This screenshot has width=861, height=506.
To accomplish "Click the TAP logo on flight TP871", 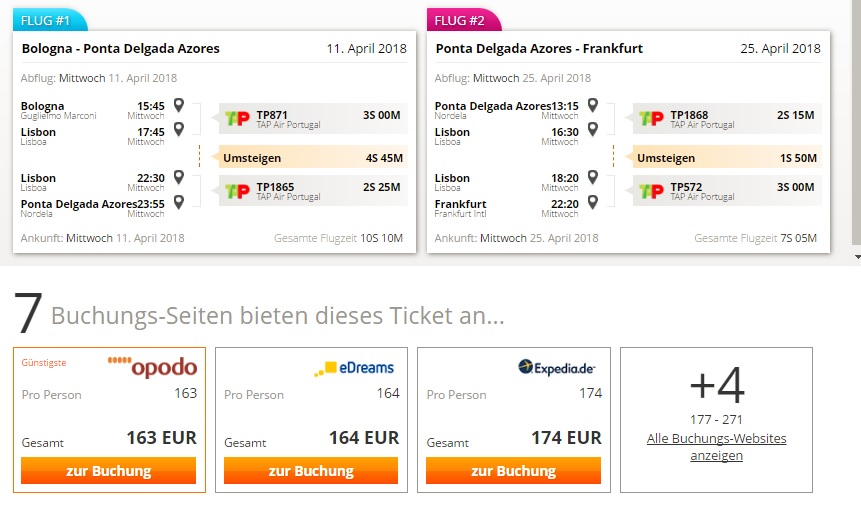I will [x=237, y=118].
